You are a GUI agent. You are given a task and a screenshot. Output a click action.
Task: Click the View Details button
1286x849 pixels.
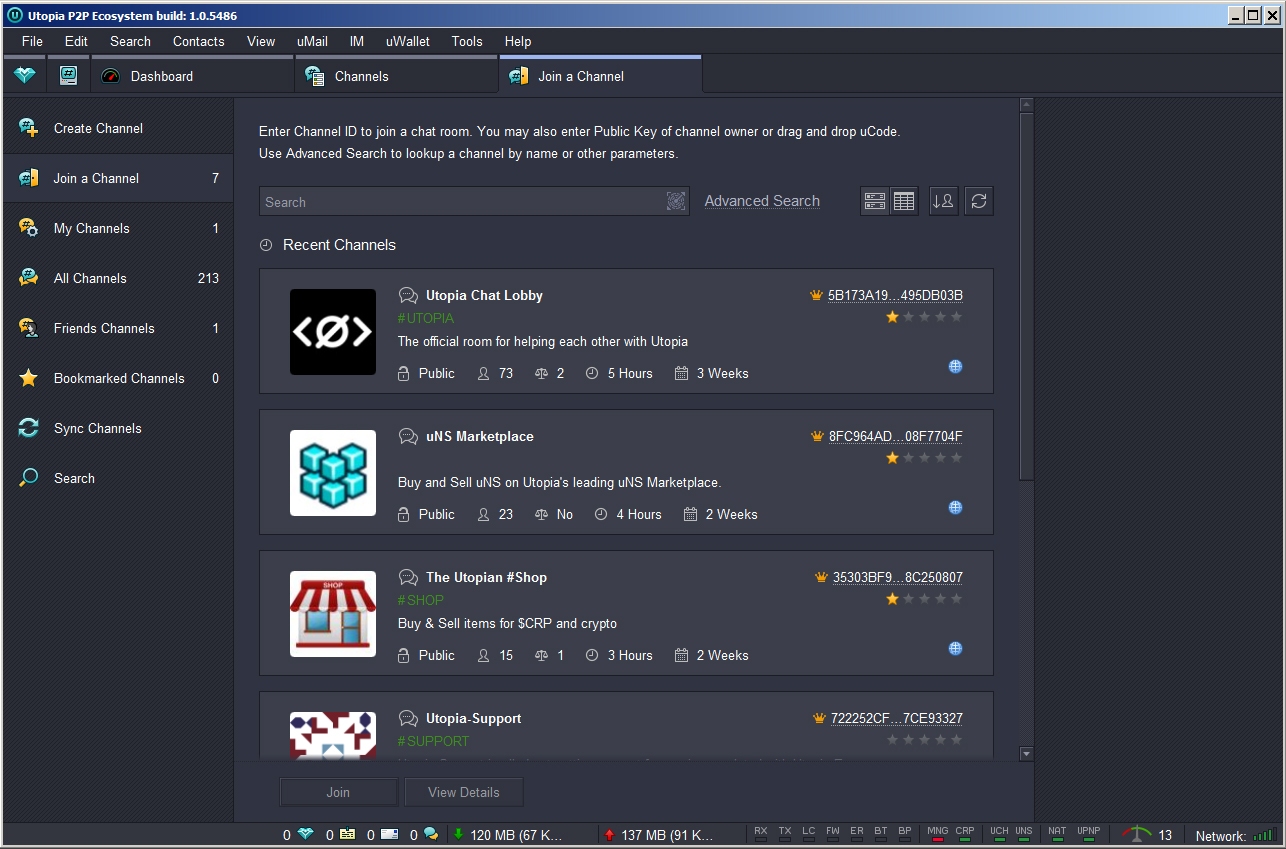(464, 792)
